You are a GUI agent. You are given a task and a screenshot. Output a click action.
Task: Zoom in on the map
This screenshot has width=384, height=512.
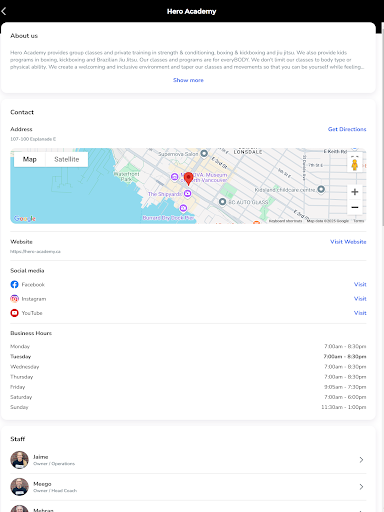[x=355, y=192]
